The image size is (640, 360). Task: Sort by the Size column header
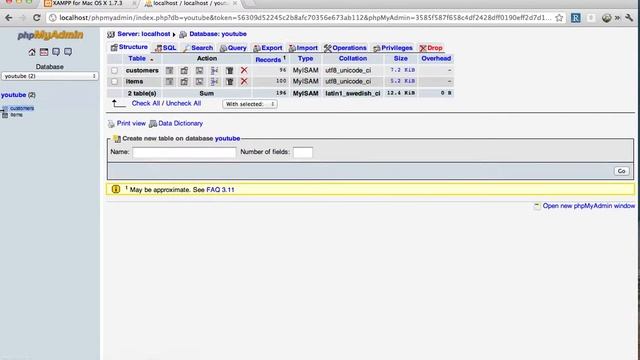pos(400,58)
